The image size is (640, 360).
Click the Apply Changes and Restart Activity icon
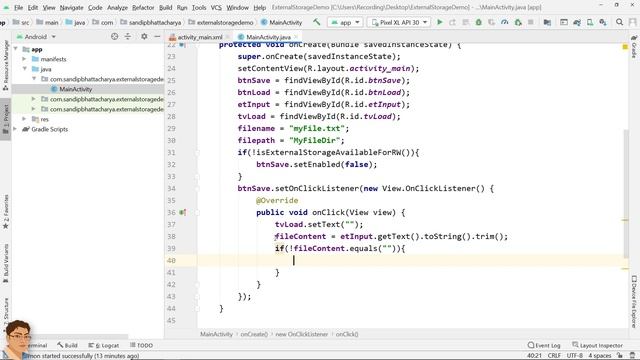452,22
